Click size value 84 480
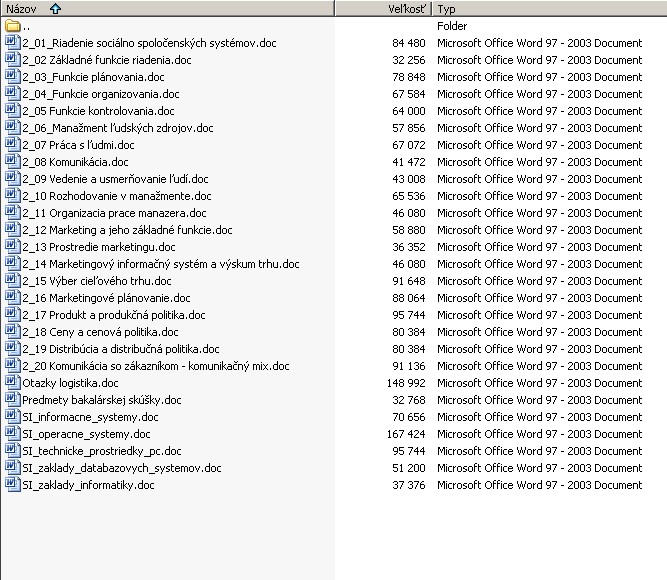The width and height of the screenshot is (667, 580). pos(409,43)
